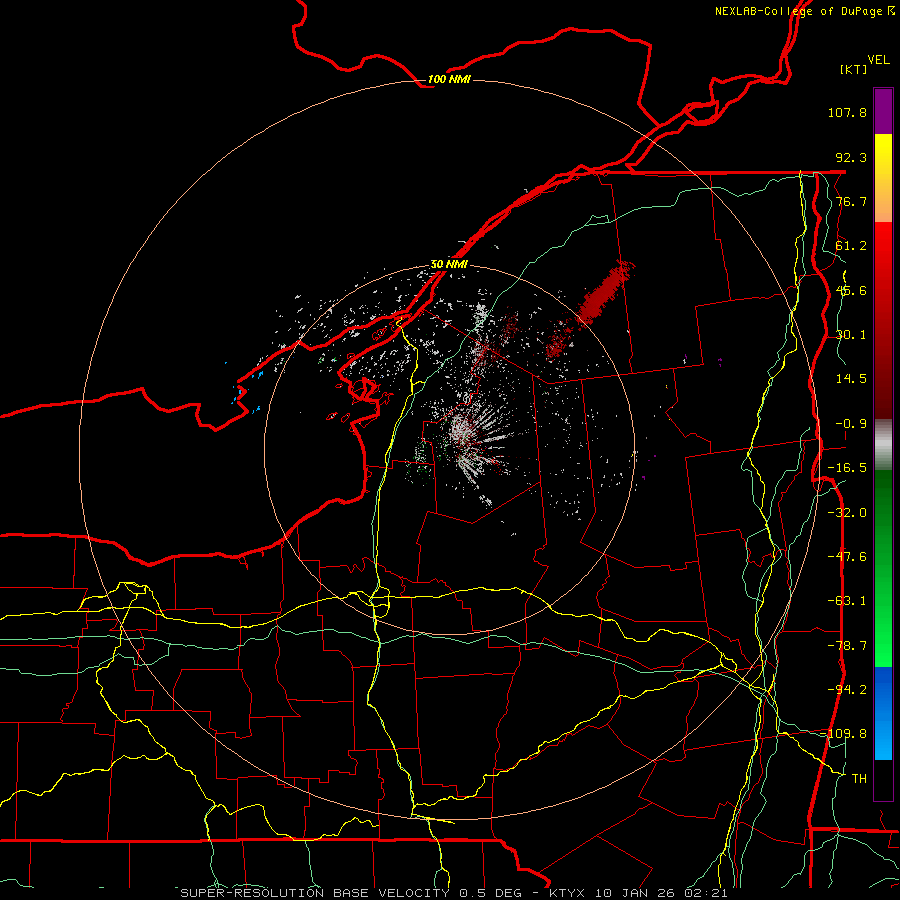Click the 107.8 velocity scale value
This screenshot has width=900, height=900.
(847, 112)
